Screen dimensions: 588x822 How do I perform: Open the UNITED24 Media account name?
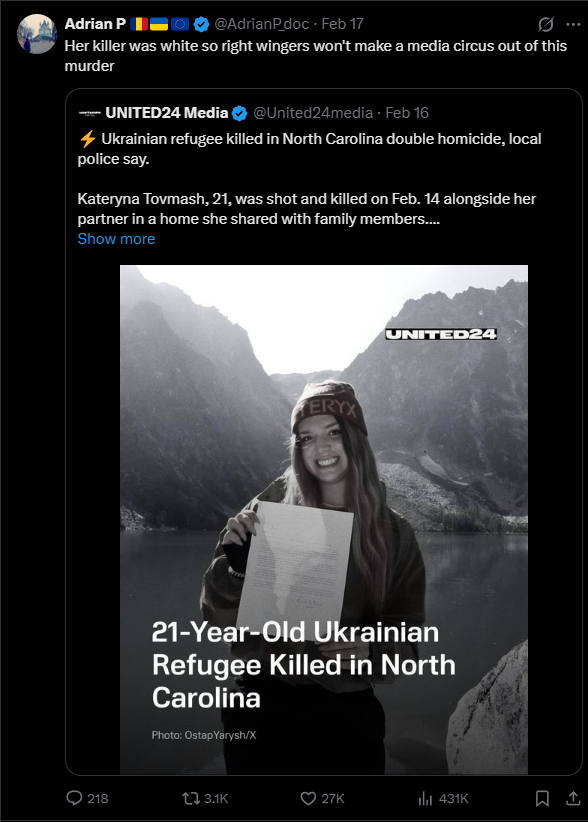pyautogui.click(x=167, y=113)
